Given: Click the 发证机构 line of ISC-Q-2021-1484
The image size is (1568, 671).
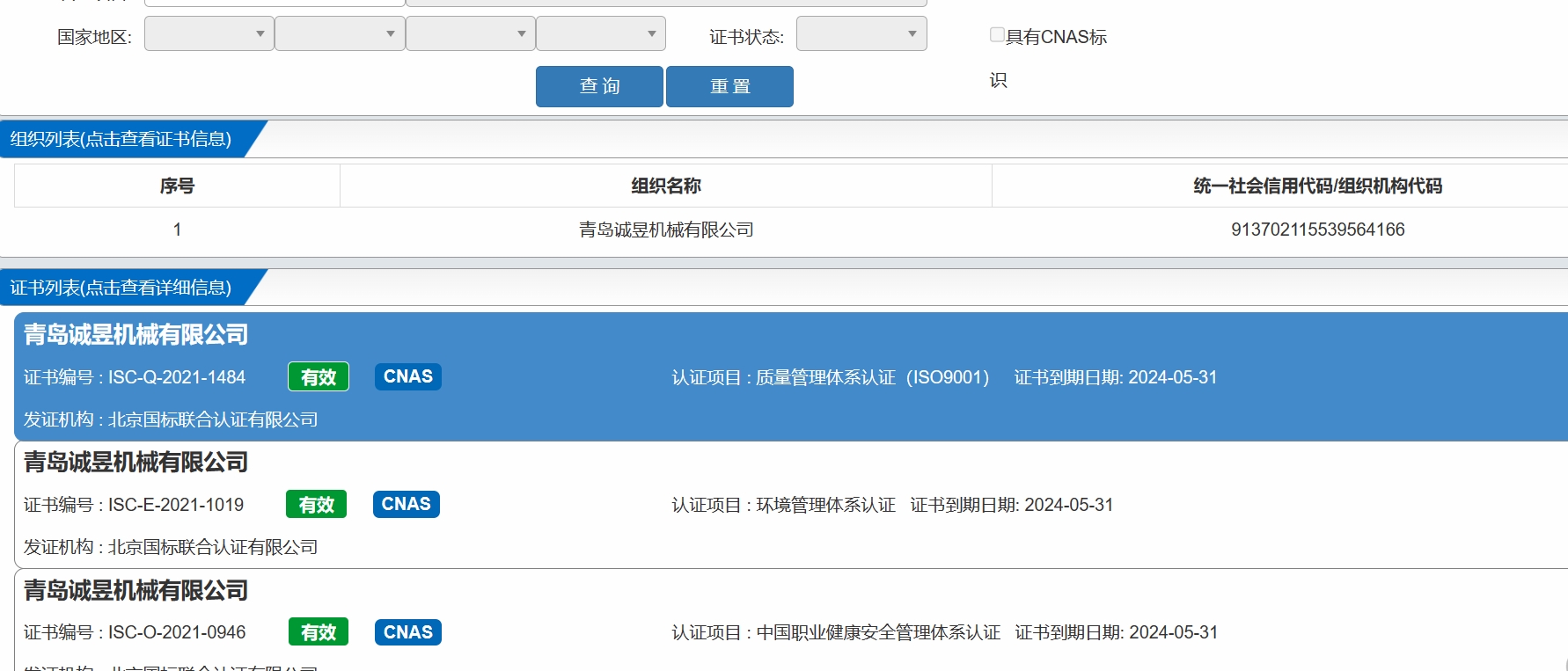Looking at the screenshot, I should pos(171,419).
